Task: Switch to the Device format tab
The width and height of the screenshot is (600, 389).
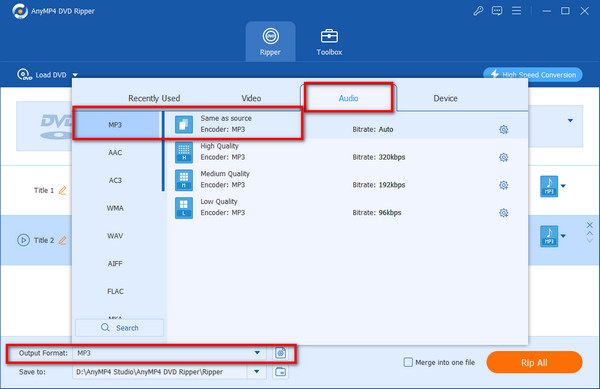Action: click(445, 98)
